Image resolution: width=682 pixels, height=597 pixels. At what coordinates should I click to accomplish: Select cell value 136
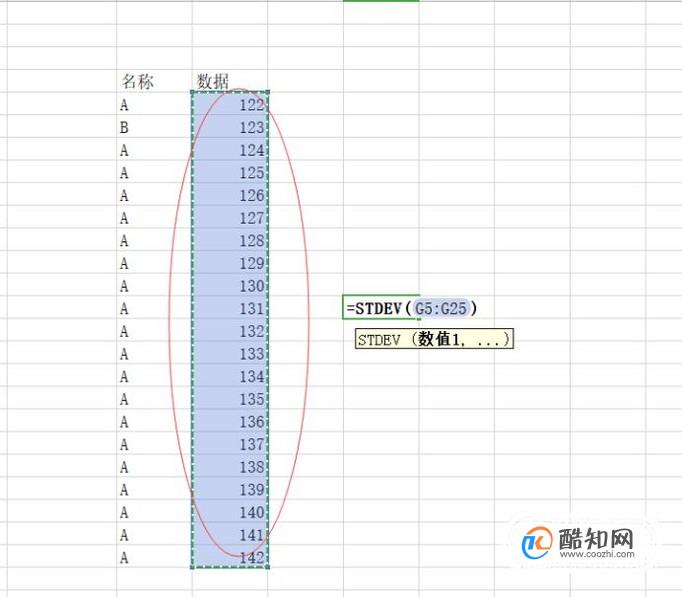pos(230,420)
